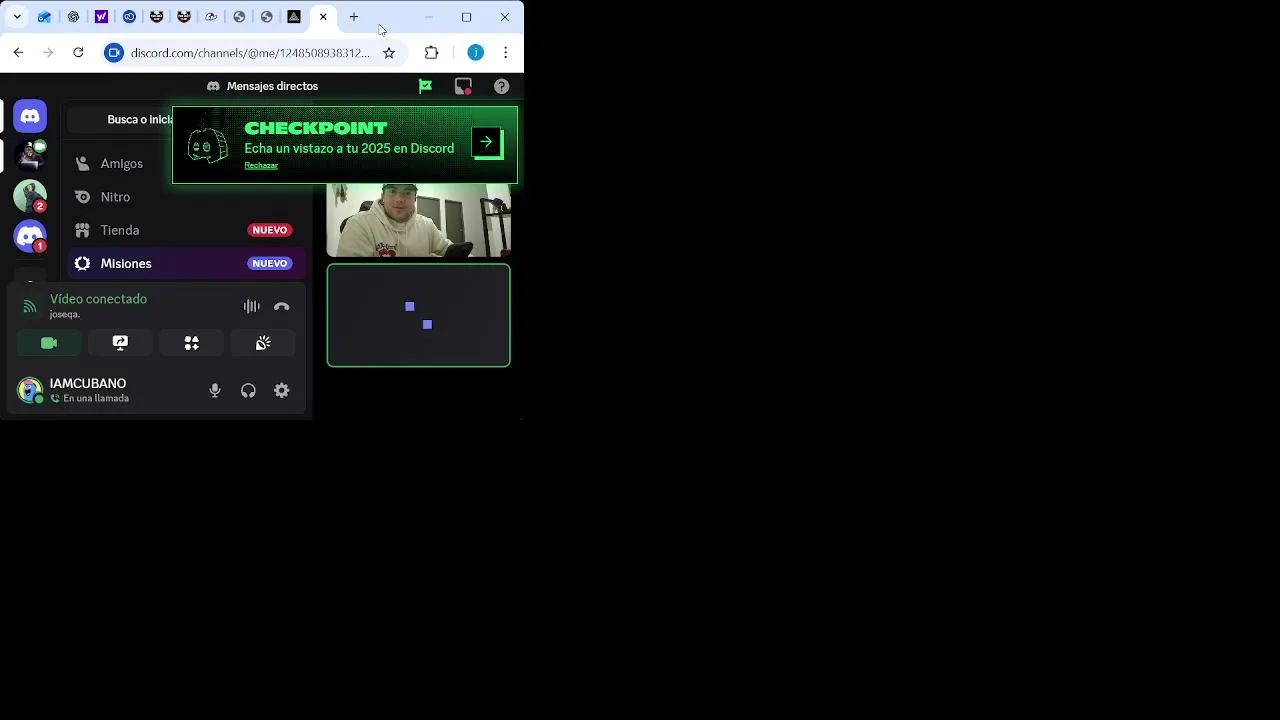
Task: Open Checkpoint banner arrow button
Action: (486, 142)
